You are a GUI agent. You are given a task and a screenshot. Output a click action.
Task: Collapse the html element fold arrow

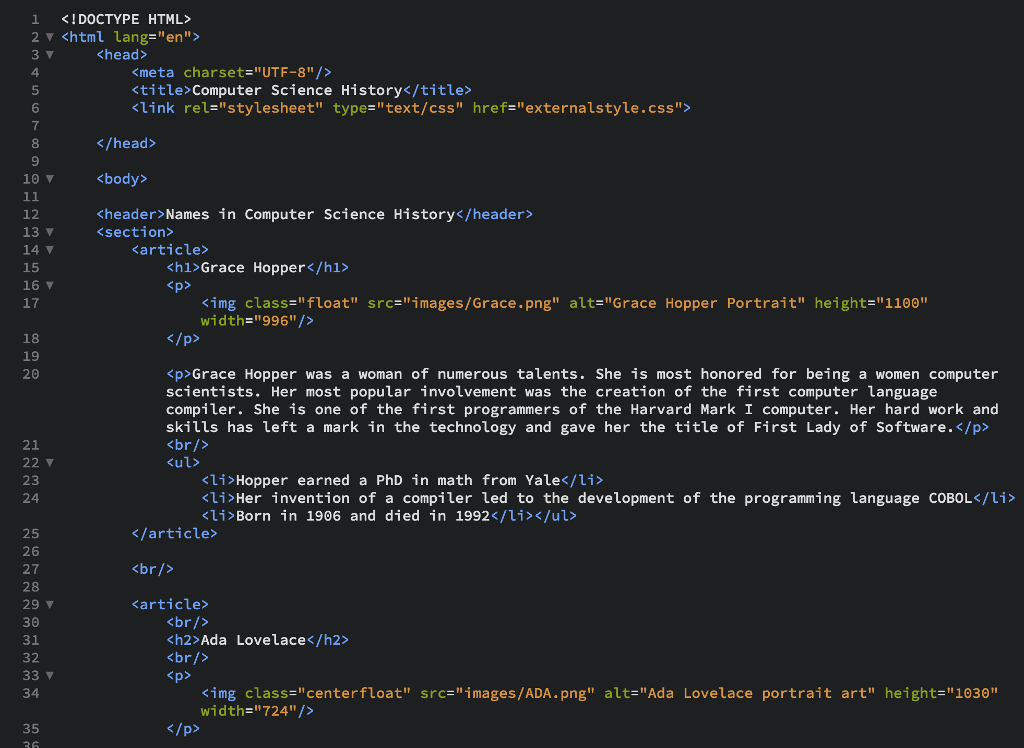pos(48,37)
